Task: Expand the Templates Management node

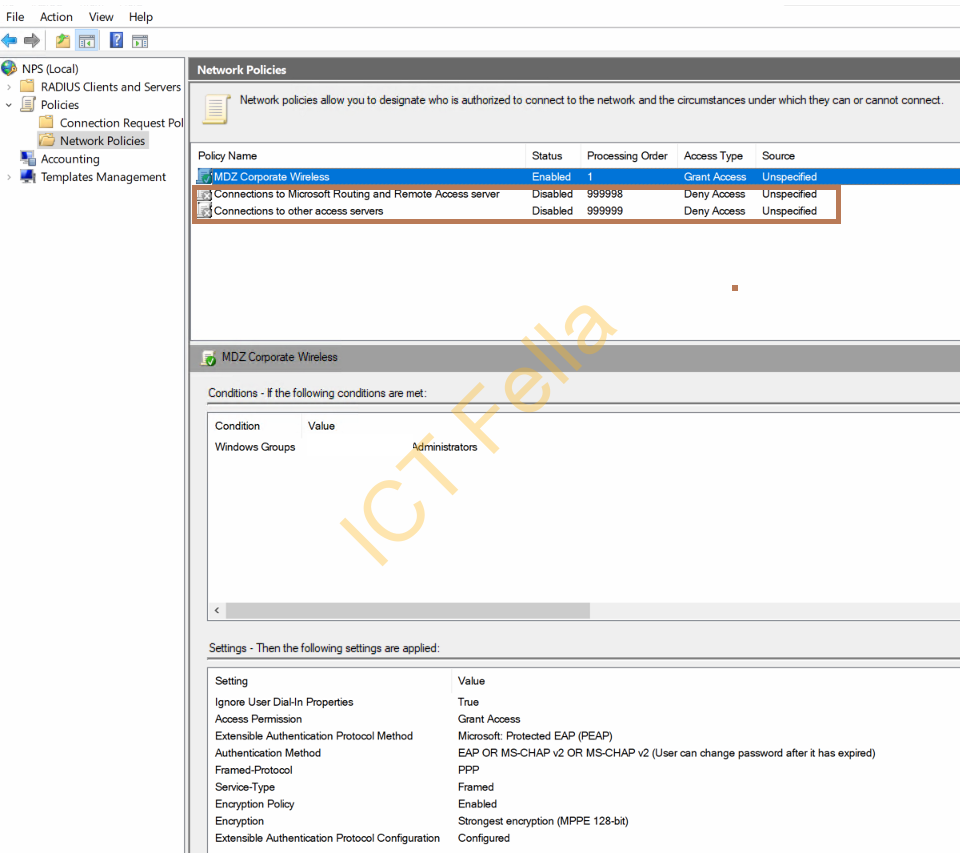Action: click(x=9, y=177)
